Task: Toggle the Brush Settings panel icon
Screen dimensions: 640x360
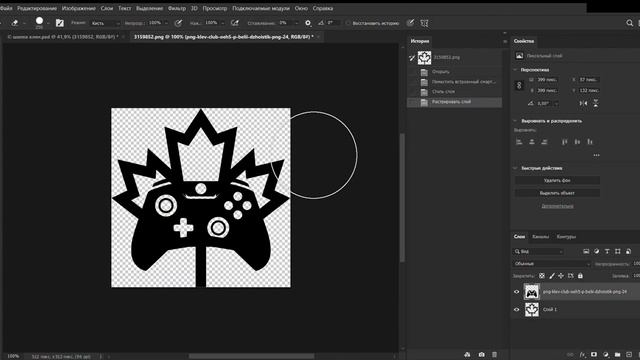Action: (x=60, y=23)
